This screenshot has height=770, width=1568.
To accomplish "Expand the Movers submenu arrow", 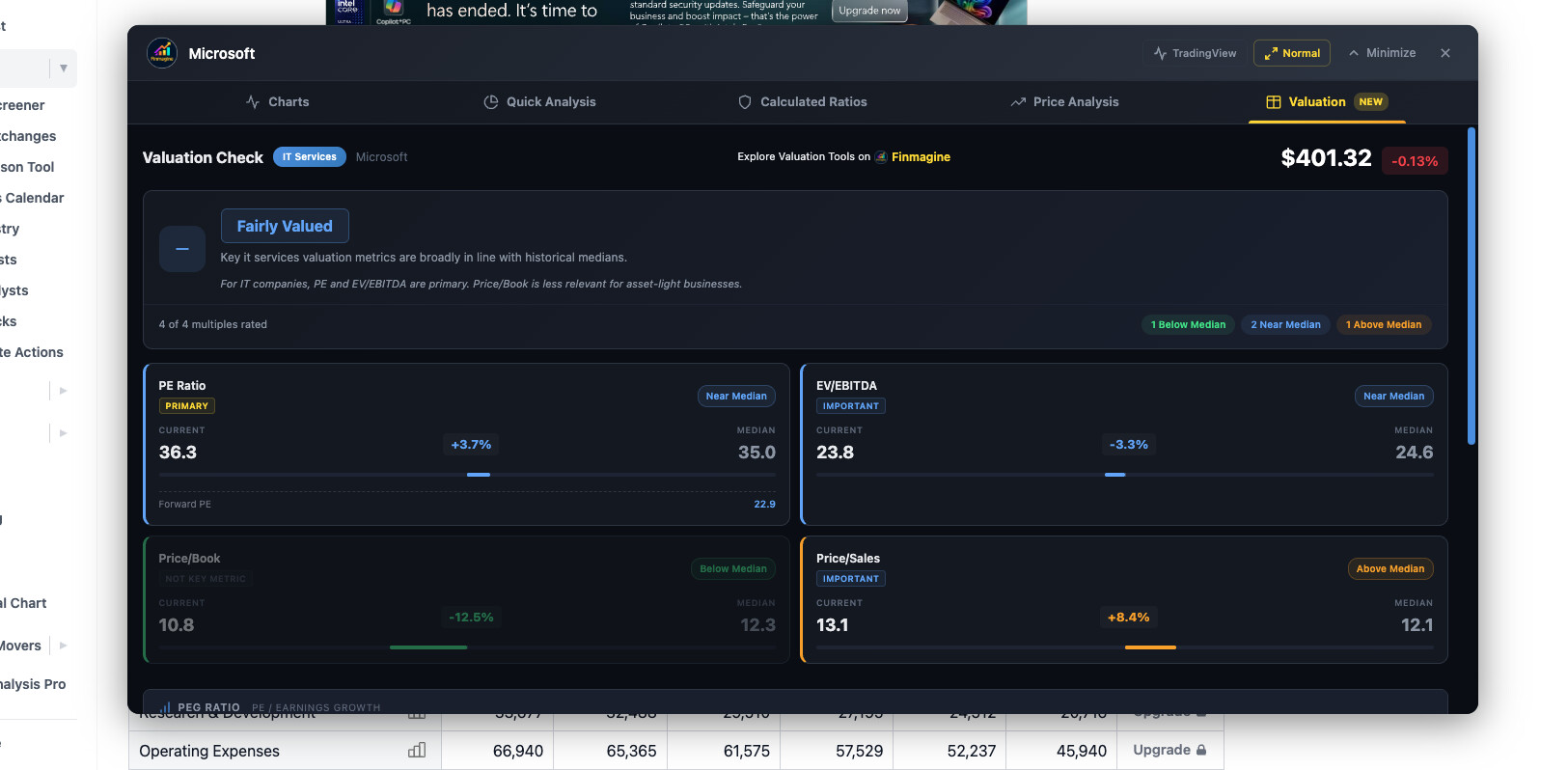I will point(64,646).
